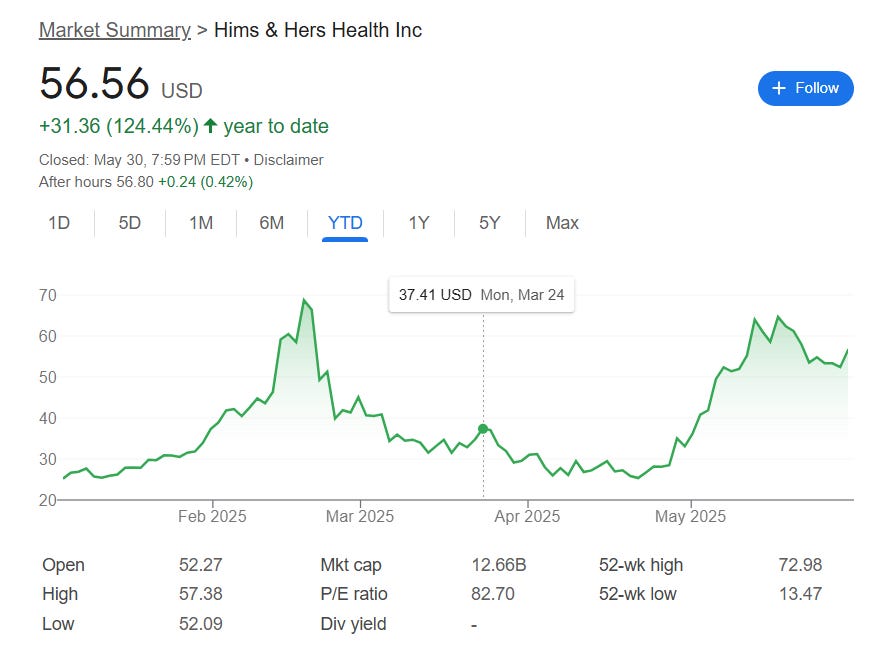896x657 pixels.
Task: Click the Low value 52.09
Action: tap(201, 624)
